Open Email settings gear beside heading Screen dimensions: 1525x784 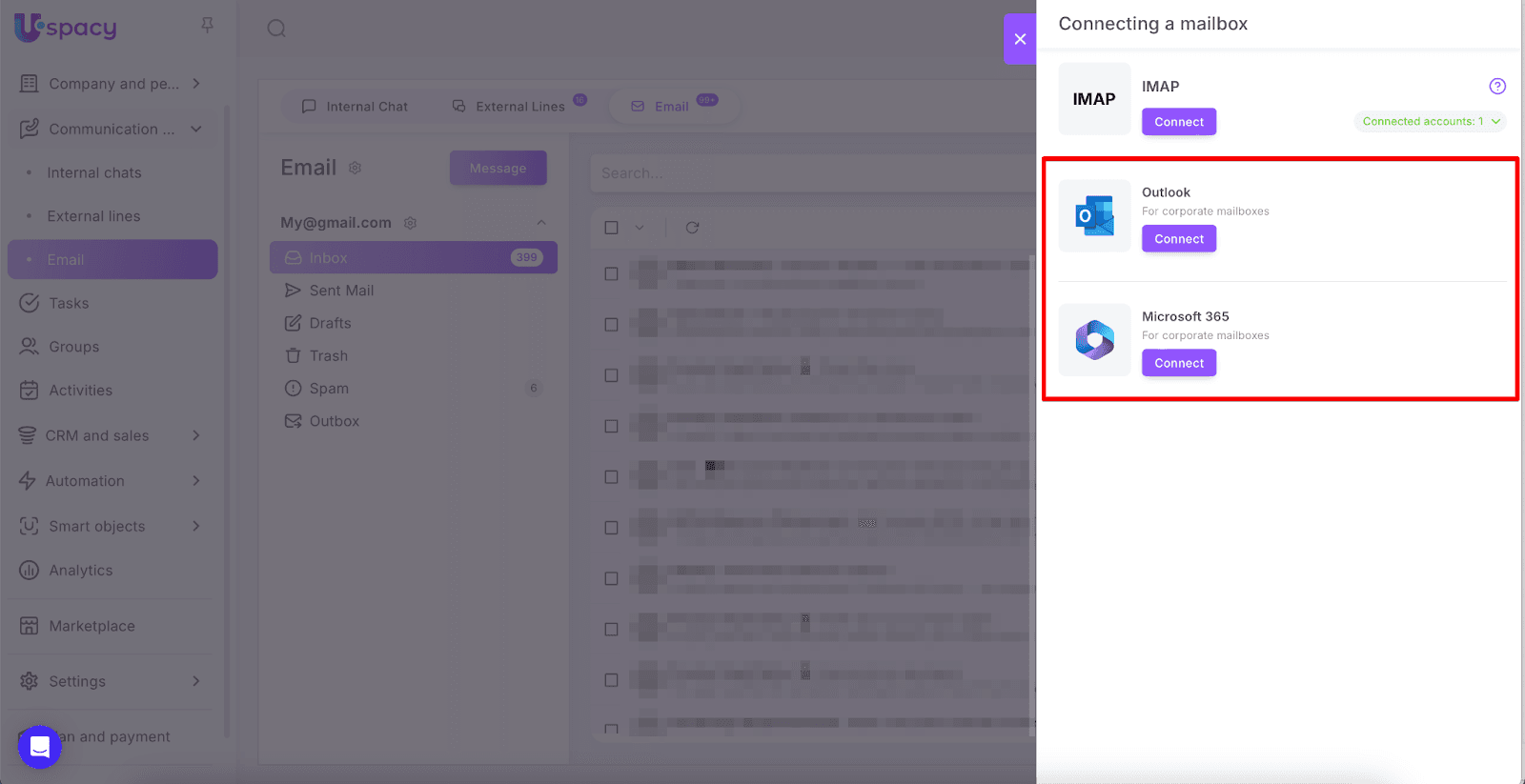pyautogui.click(x=355, y=169)
